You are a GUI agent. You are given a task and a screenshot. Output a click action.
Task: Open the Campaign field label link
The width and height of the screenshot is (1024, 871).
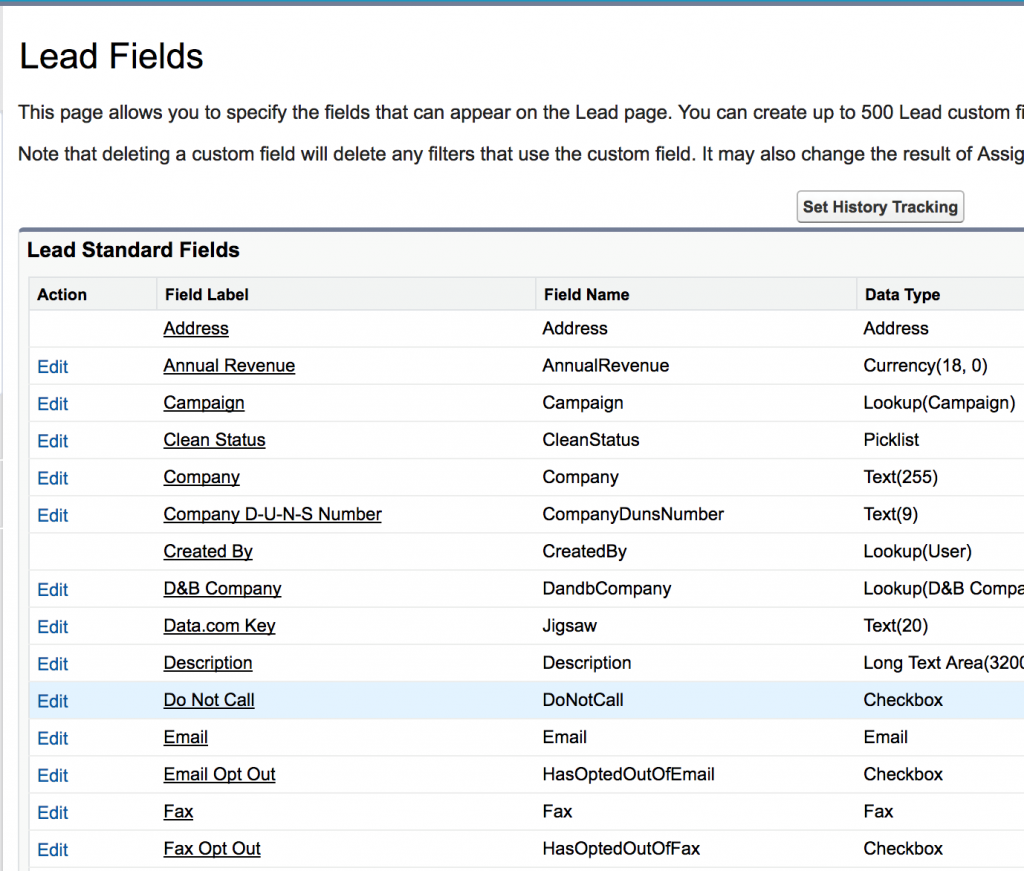point(204,403)
